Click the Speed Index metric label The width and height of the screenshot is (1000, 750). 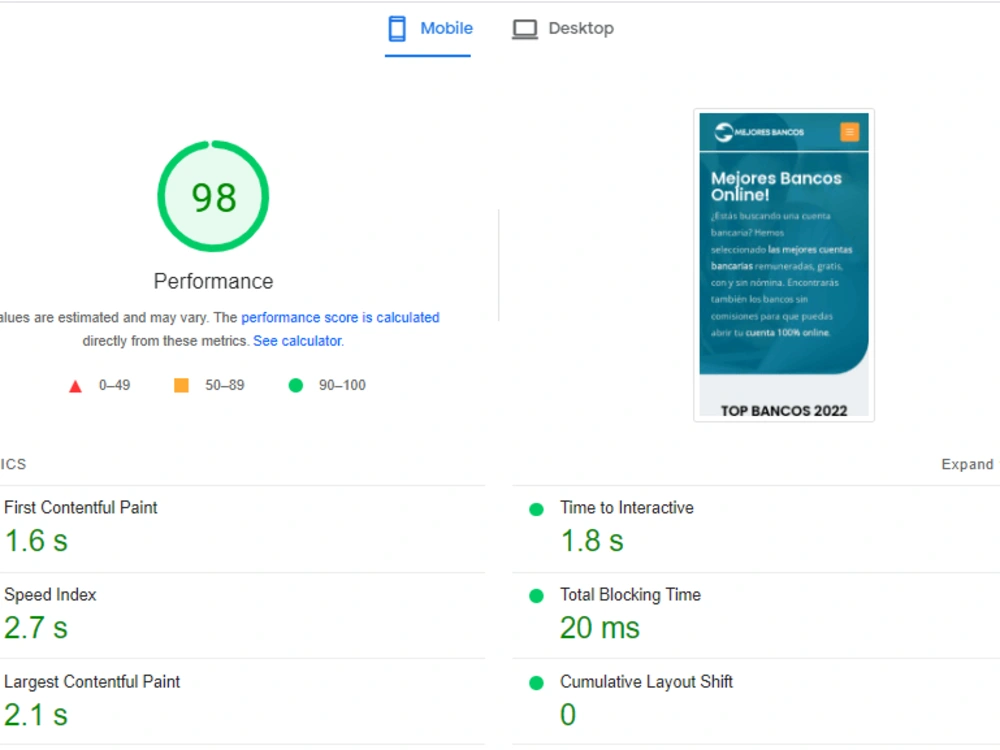click(x=50, y=594)
